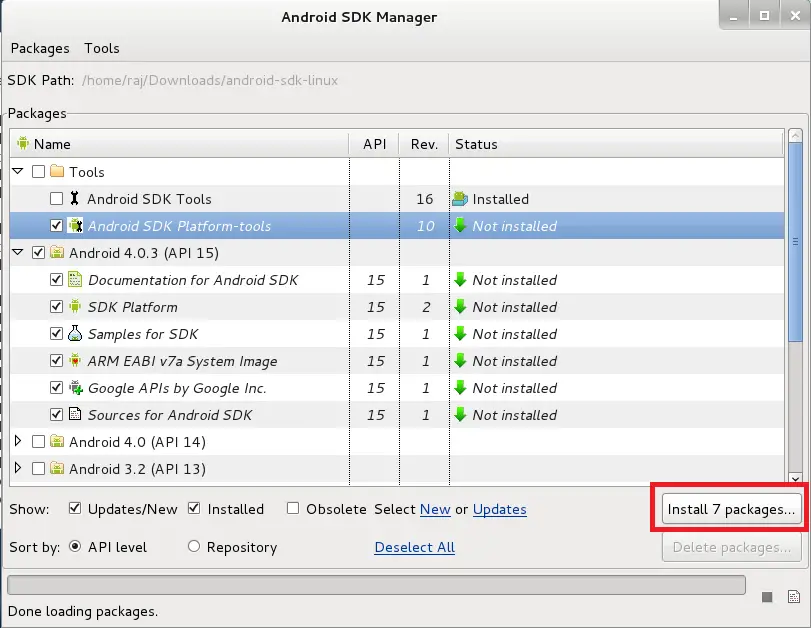The width and height of the screenshot is (811, 628).
Task: Click the New link to select new packages
Action: pos(435,509)
